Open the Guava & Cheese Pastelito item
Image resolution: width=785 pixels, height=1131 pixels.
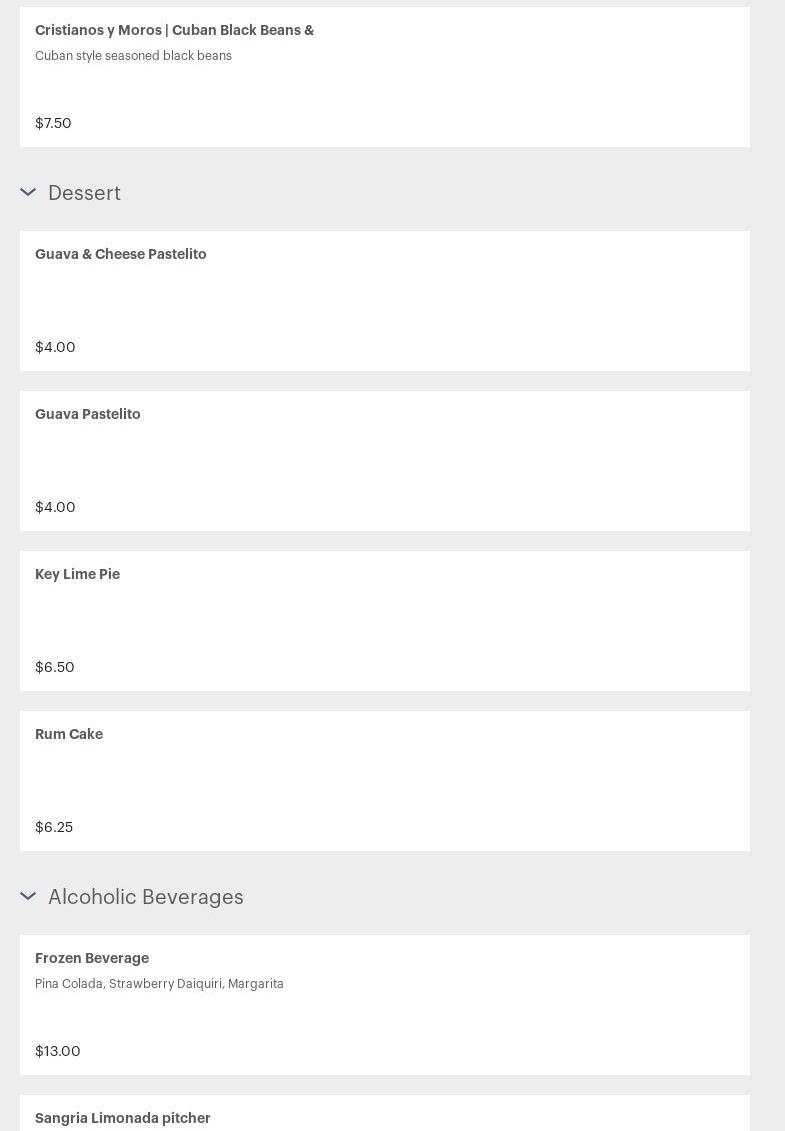click(x=121, y=255)
